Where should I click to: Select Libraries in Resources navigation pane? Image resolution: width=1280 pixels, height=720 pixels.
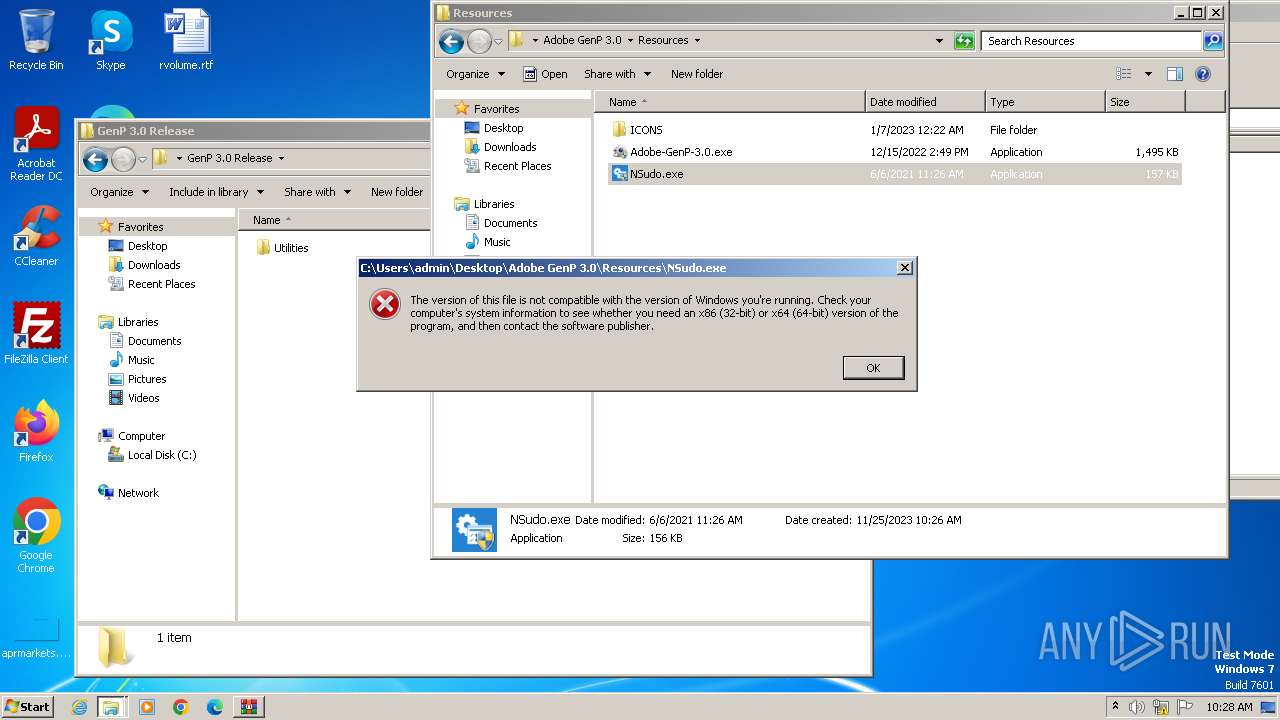point(494,204)
